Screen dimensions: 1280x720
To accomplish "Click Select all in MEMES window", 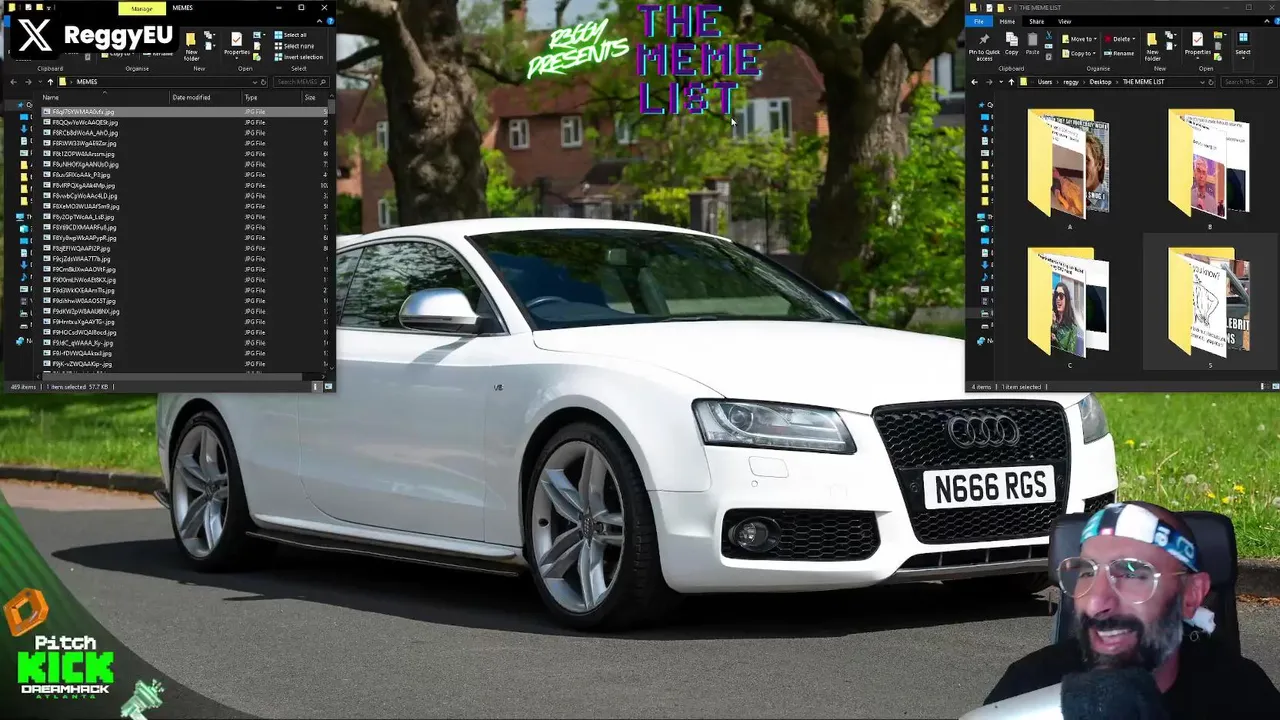I will 289,35.
